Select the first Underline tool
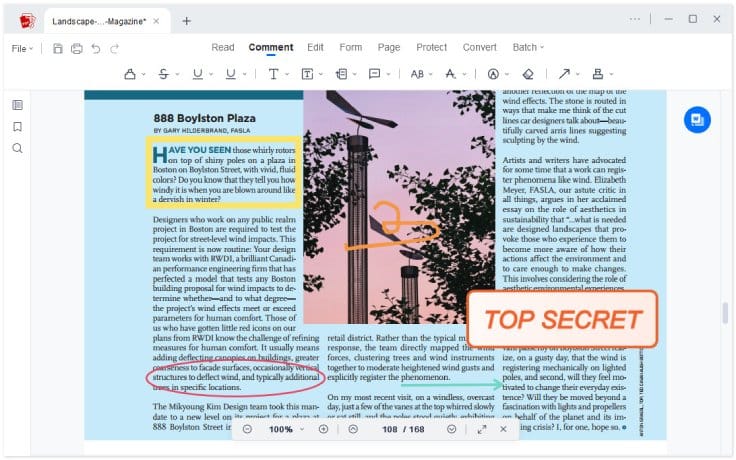This screenshot has height=460, width=736. [x=198, y=74]
